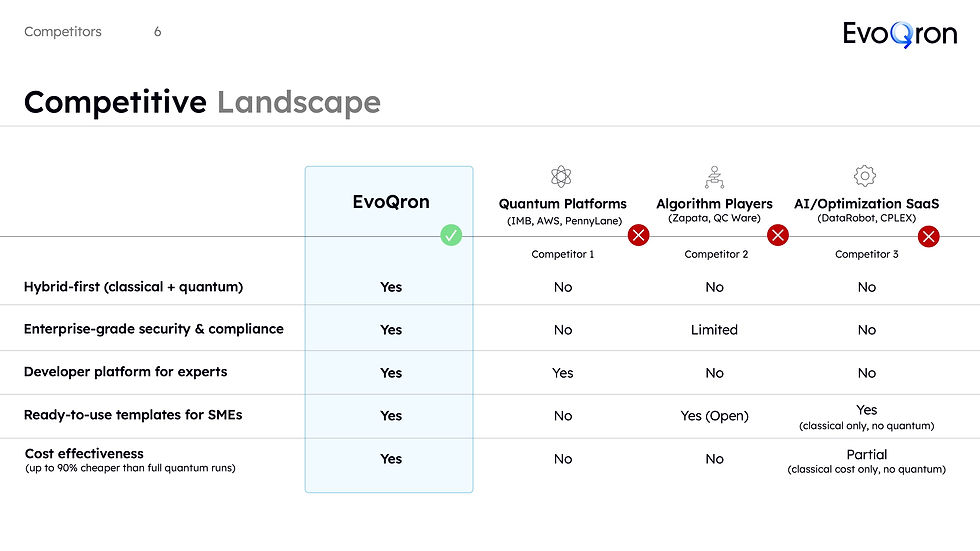Screen dimensions: 980x551
Task: Select the Hybrid-first (classical + quantum) row label
Action: [133, 287]
